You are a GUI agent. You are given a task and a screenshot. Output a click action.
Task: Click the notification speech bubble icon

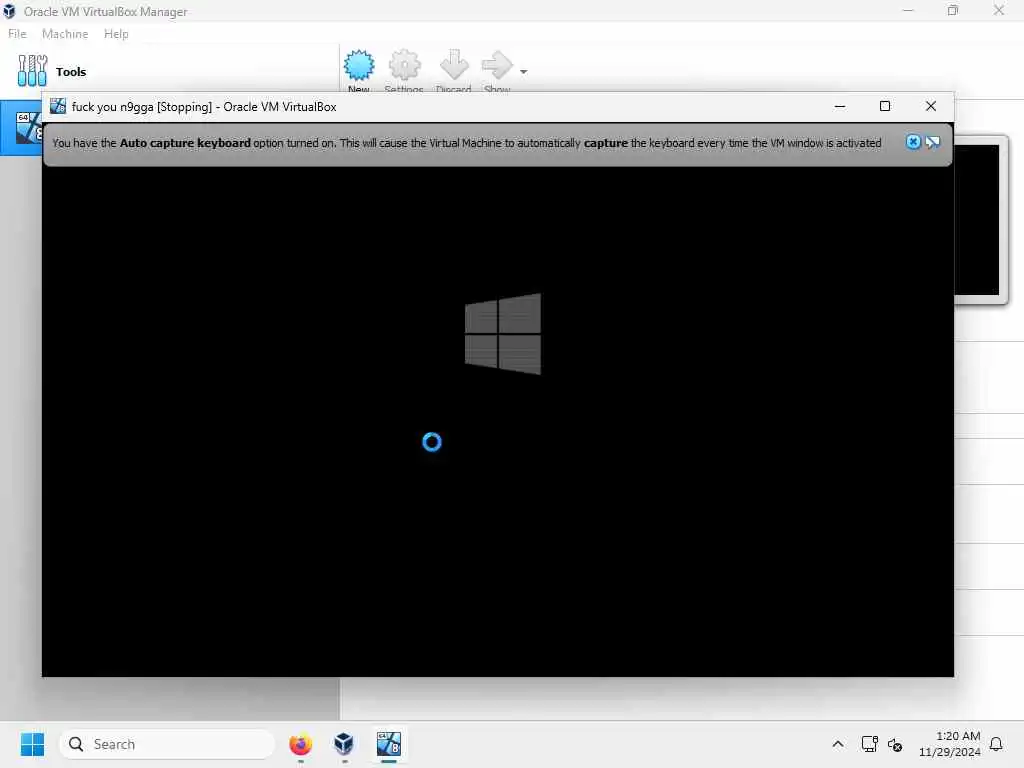click(933, 142)
